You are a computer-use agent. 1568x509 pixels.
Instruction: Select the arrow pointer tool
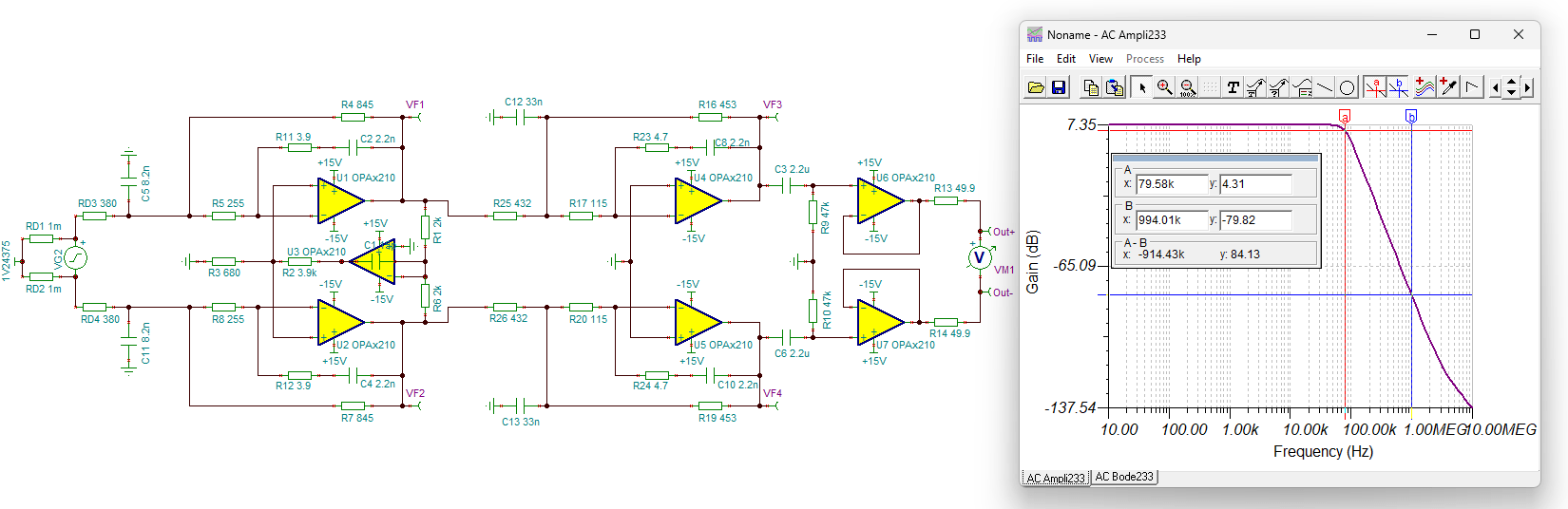click(1142, 87)
